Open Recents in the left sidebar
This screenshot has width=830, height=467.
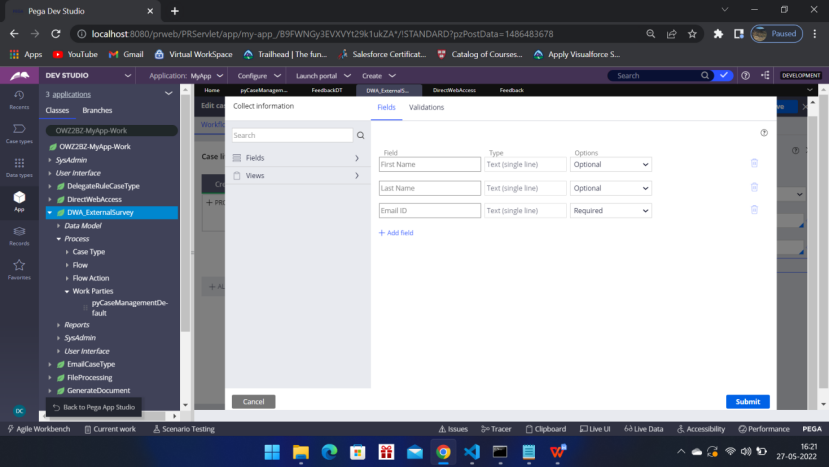click(19, 100)
